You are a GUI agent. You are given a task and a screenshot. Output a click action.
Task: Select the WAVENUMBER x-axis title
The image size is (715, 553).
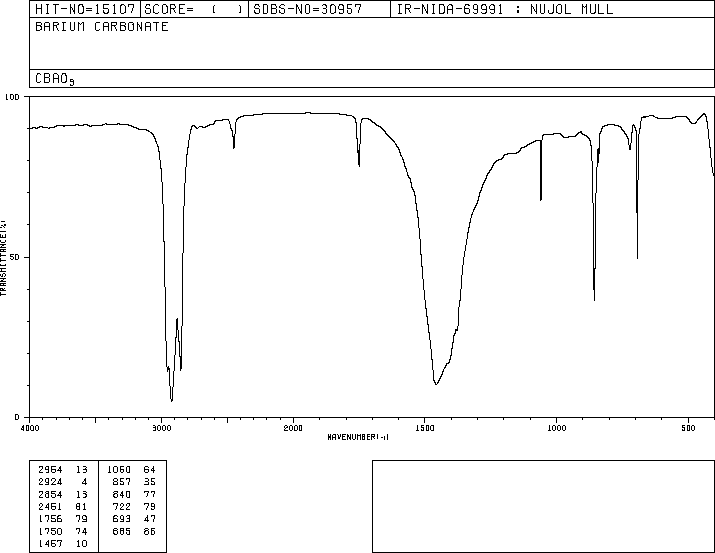point(358,437)
